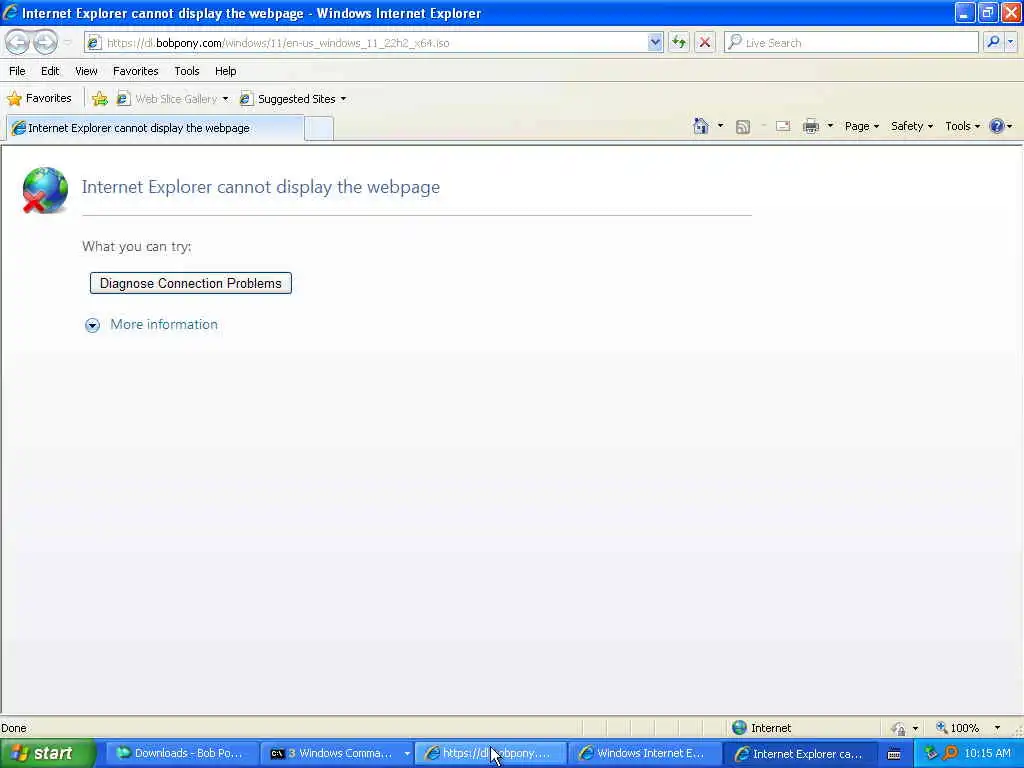
Task: Open the Tools command bar menu
Action: click(x=963, y=126)
